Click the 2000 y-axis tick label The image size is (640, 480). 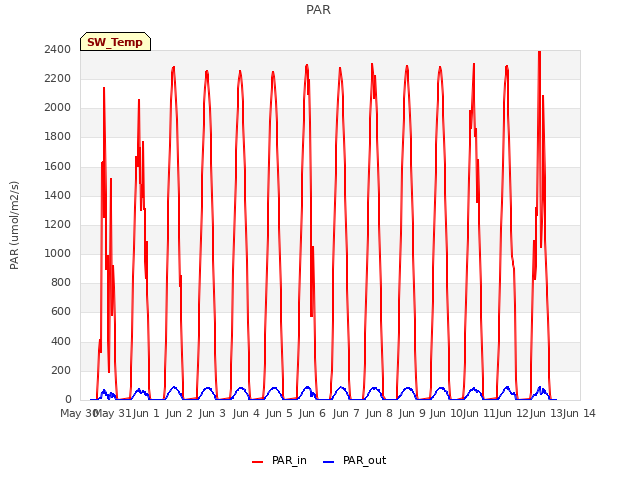point(58,108)
